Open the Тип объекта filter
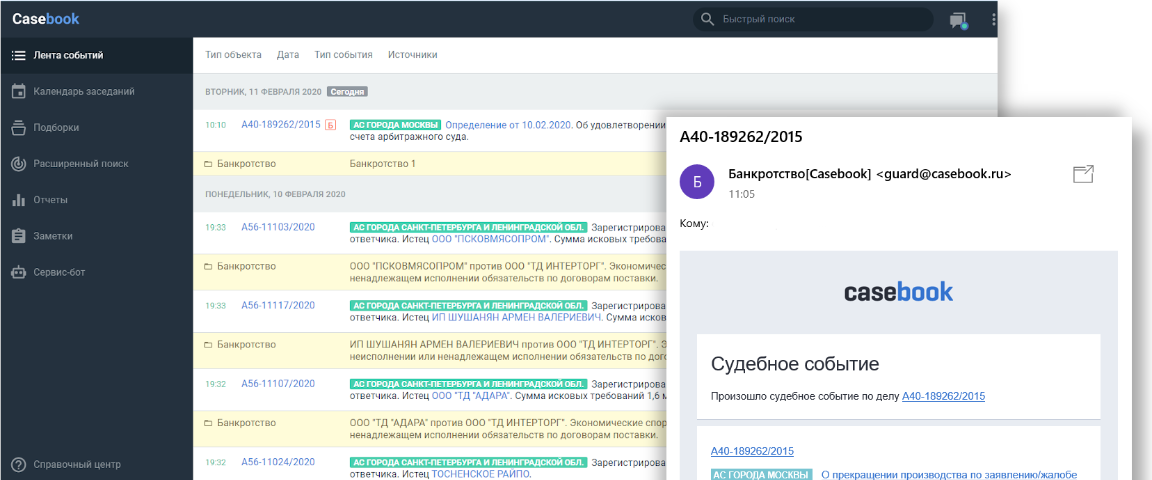 point(234,54)
